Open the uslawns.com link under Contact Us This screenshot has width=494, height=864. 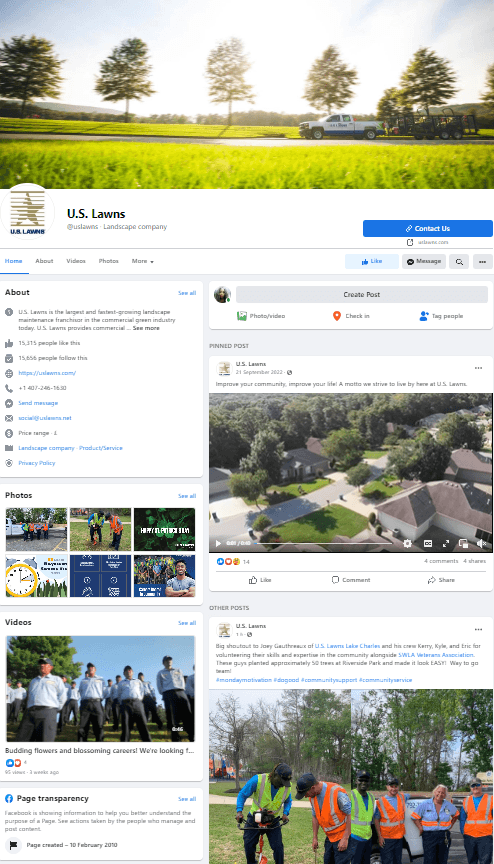pos(433,242)
